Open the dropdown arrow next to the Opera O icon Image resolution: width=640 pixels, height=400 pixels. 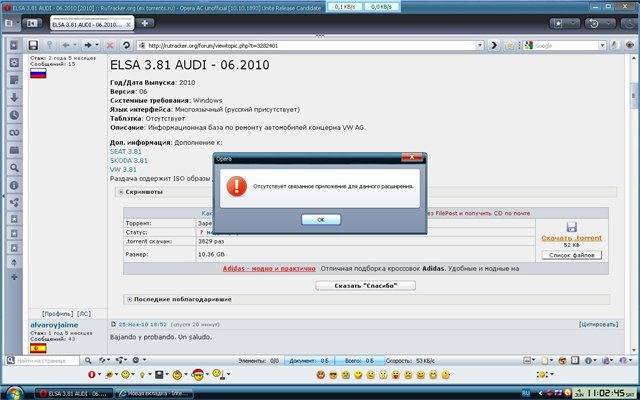99,374
